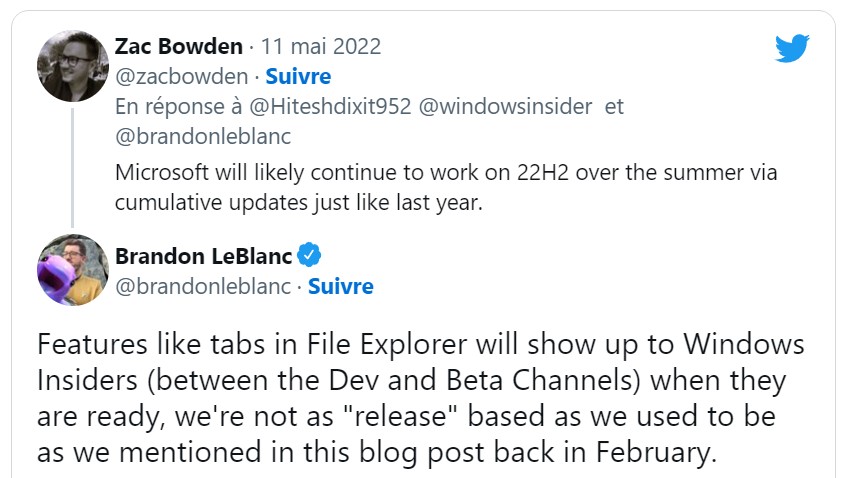
Task: Follow Zac Bowden via Suivre link
Action: tap(298, 76)
